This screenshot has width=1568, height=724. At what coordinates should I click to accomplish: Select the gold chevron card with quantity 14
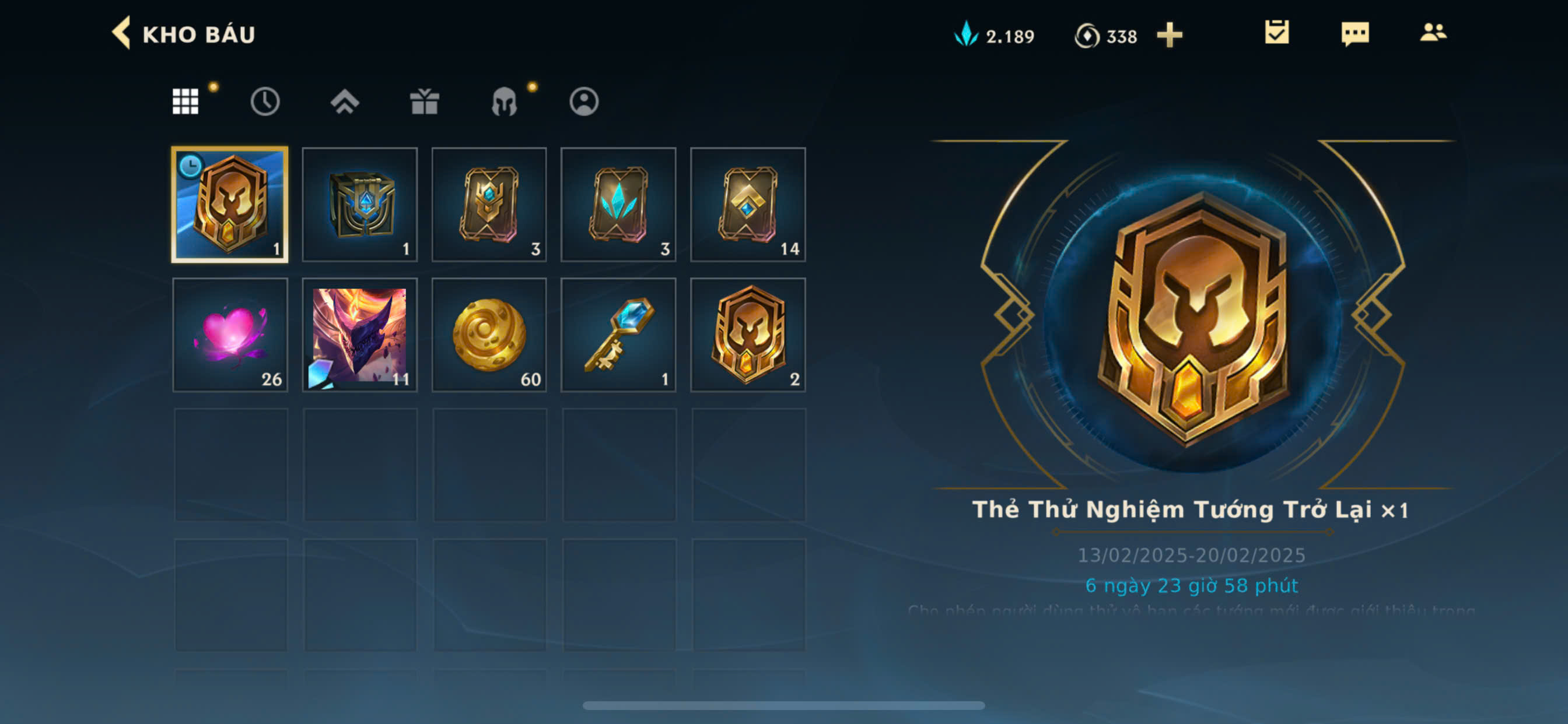pyautogui.click(x=748, y=205)
